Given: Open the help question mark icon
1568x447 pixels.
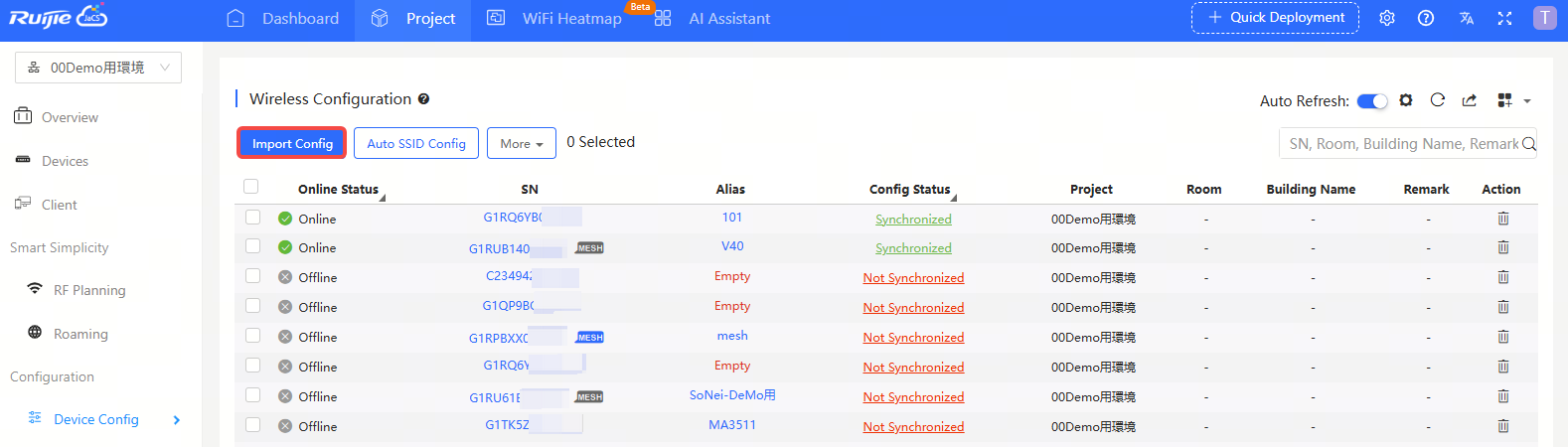Looking at the screenshot, I should point(1426,18).
